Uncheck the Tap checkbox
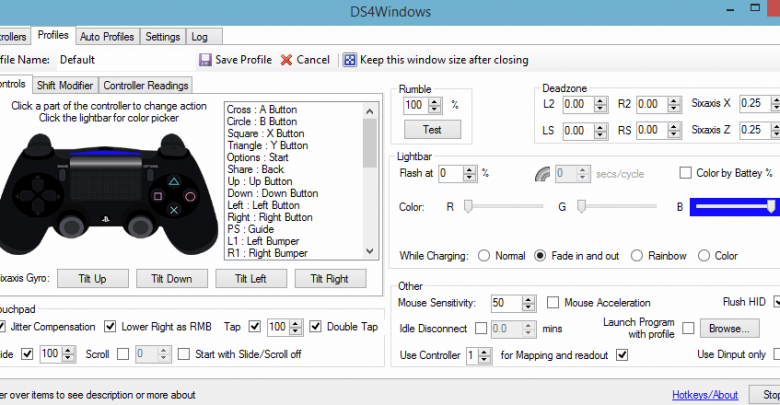 pos(255,327)
